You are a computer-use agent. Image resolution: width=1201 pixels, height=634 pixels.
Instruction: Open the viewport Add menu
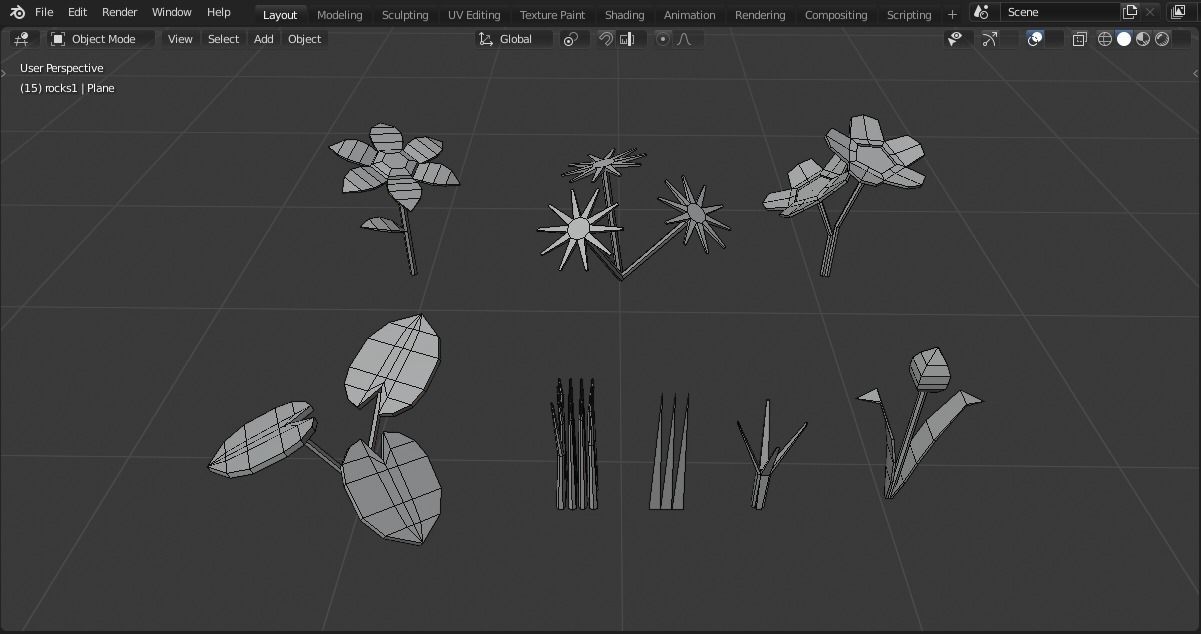[264, 39]
